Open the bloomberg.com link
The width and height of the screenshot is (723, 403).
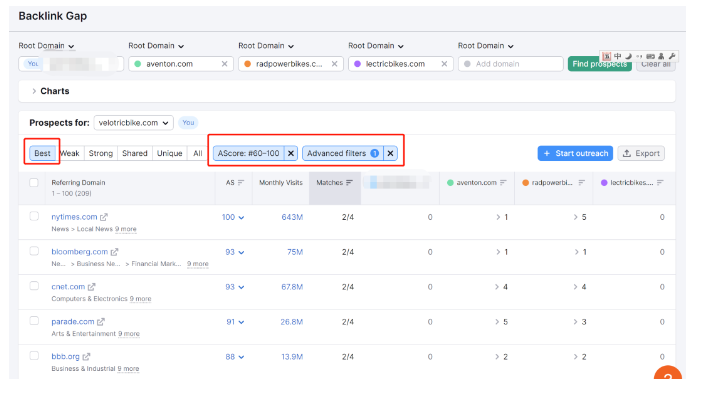pos(79,252)
